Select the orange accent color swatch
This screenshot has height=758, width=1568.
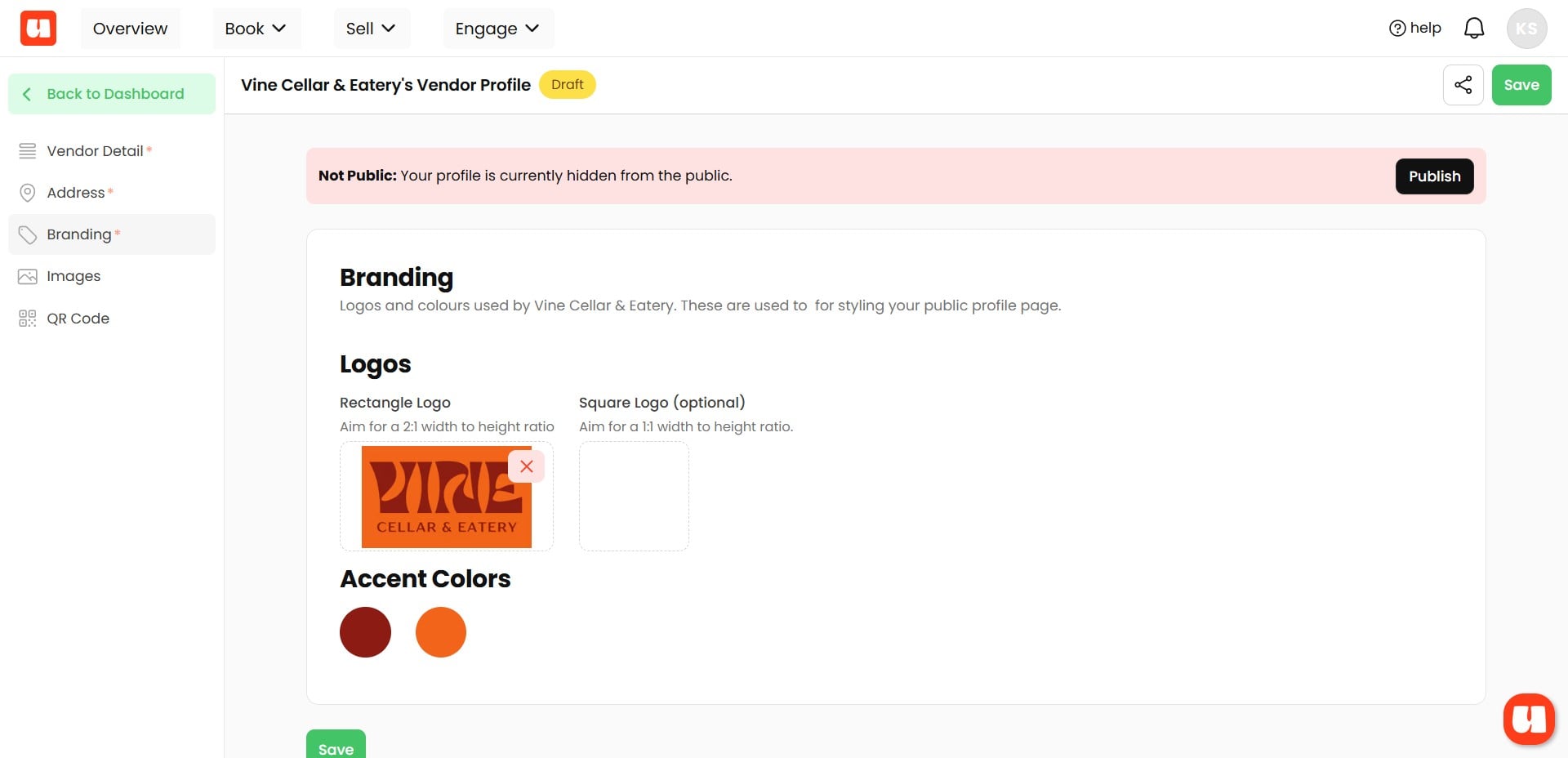coord(440,631)
